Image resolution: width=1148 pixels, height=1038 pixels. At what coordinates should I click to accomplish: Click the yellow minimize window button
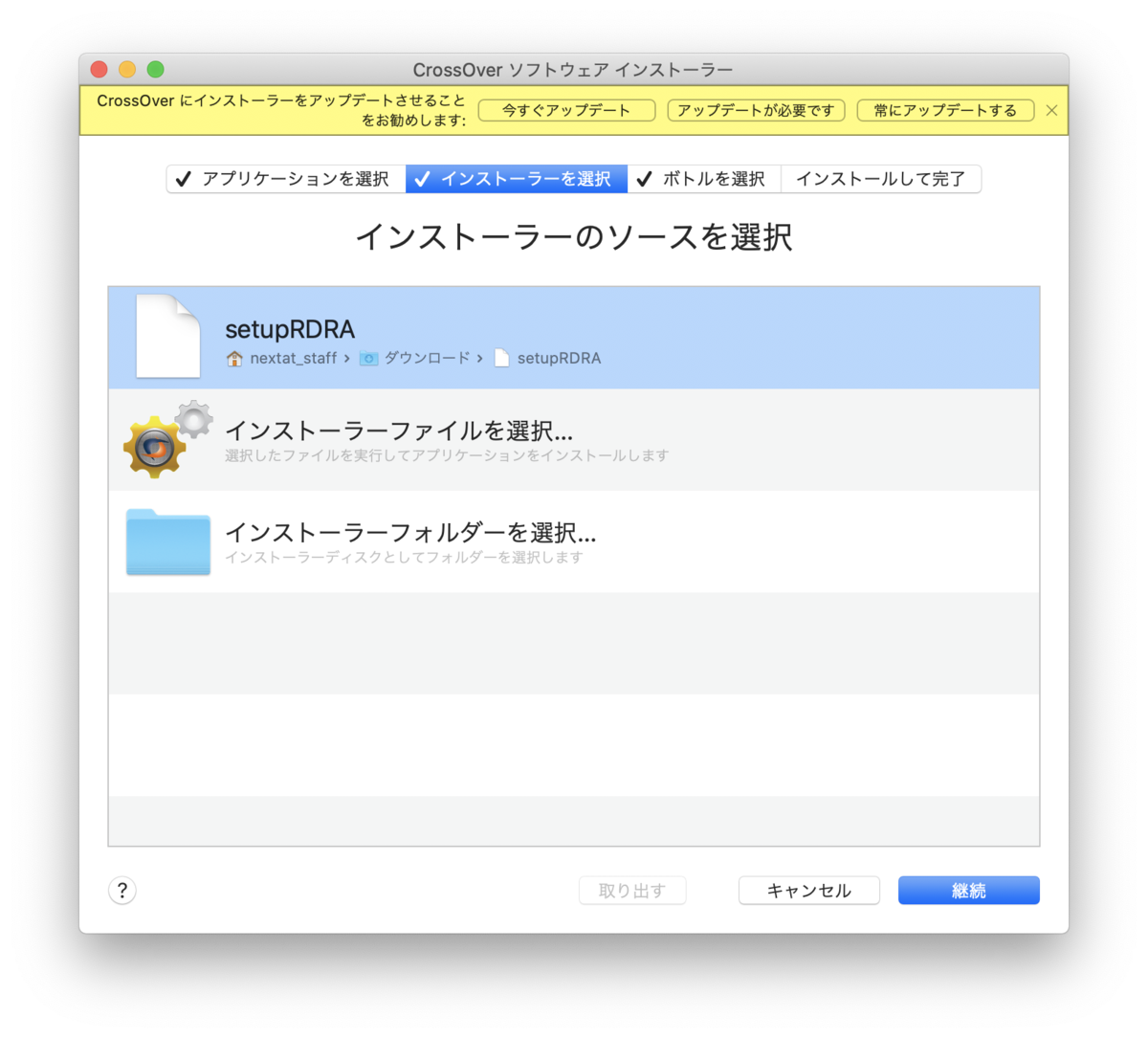click(127, 69)
